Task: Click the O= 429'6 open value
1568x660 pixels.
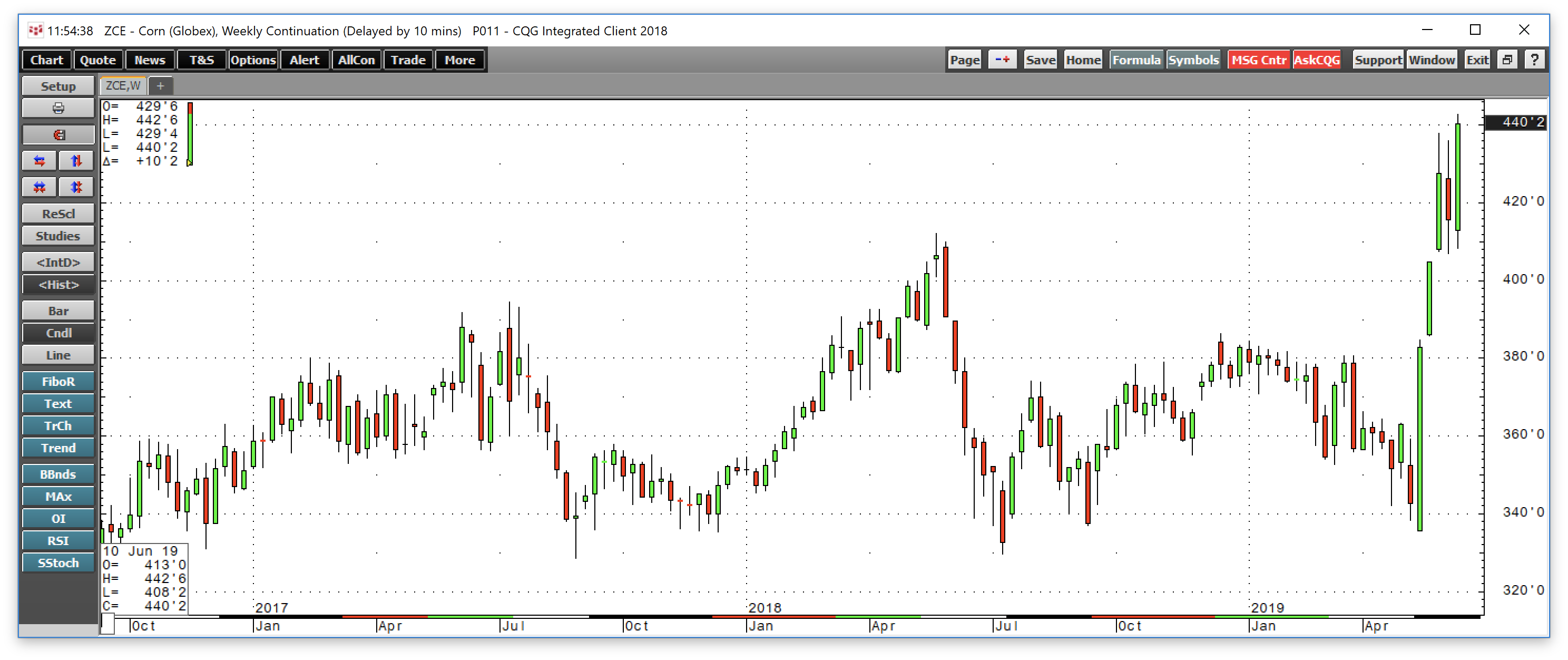Action: (x=141, y=106)
